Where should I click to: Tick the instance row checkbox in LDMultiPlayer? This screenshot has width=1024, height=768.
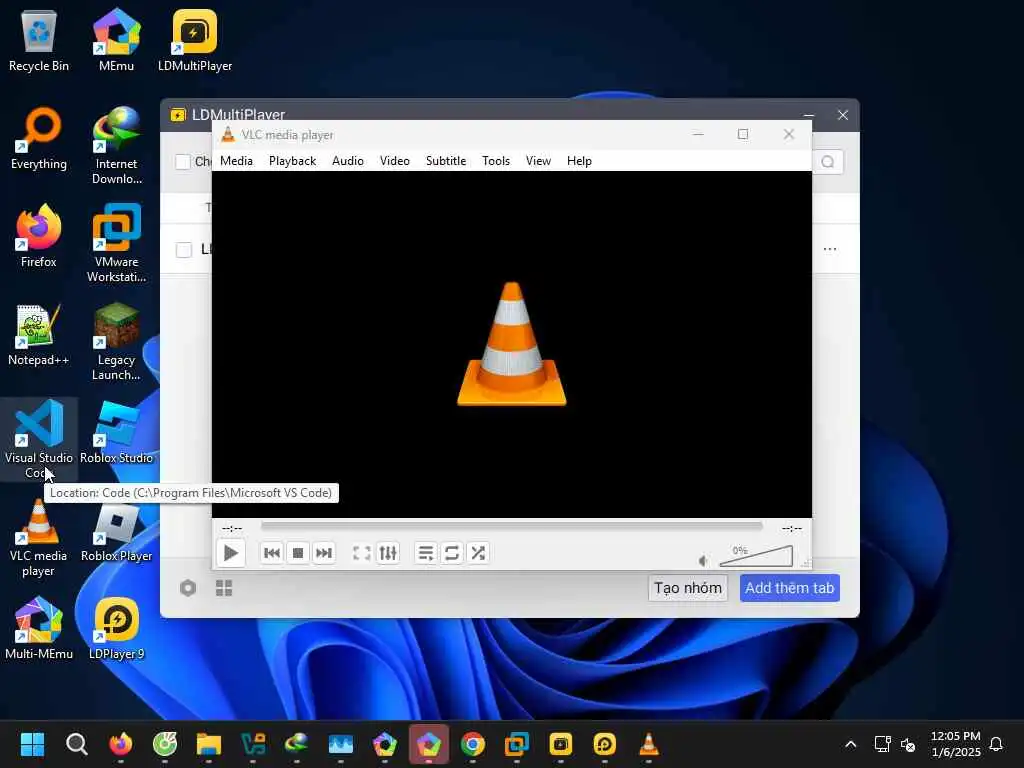184,249
